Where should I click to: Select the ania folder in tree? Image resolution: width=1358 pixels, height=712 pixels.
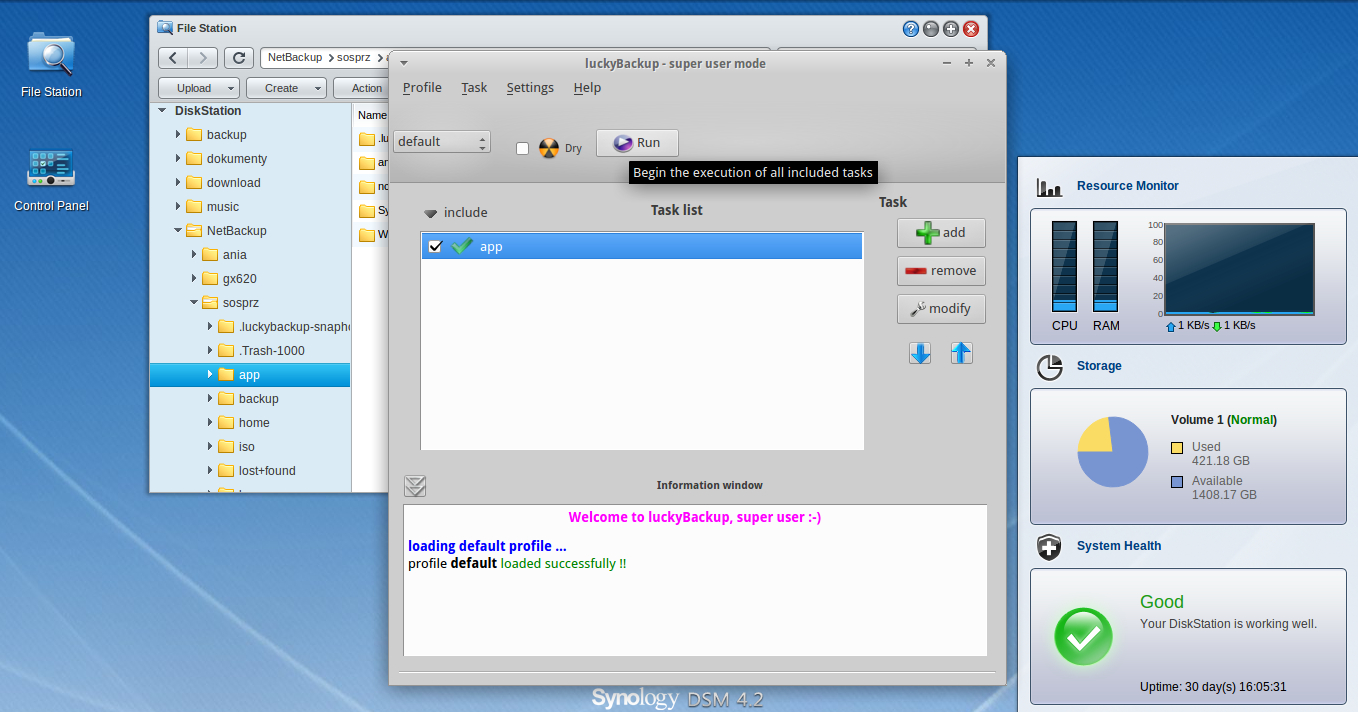point(234,255)
